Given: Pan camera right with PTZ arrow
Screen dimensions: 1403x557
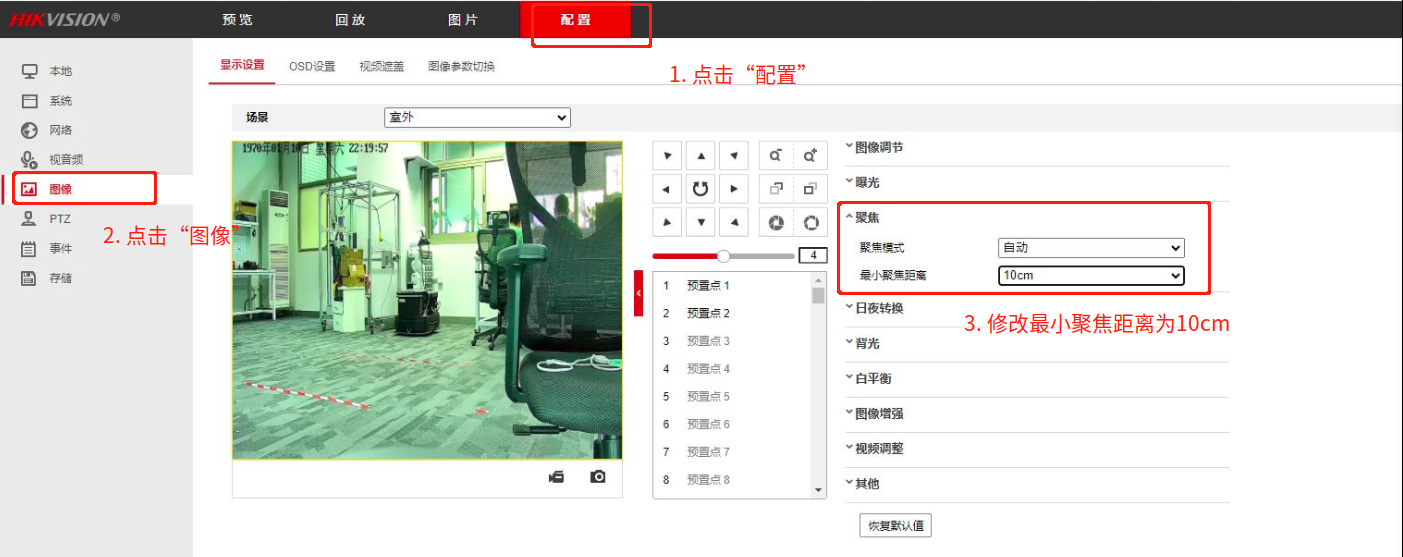Looking at the screenshot, I should 735,188.
